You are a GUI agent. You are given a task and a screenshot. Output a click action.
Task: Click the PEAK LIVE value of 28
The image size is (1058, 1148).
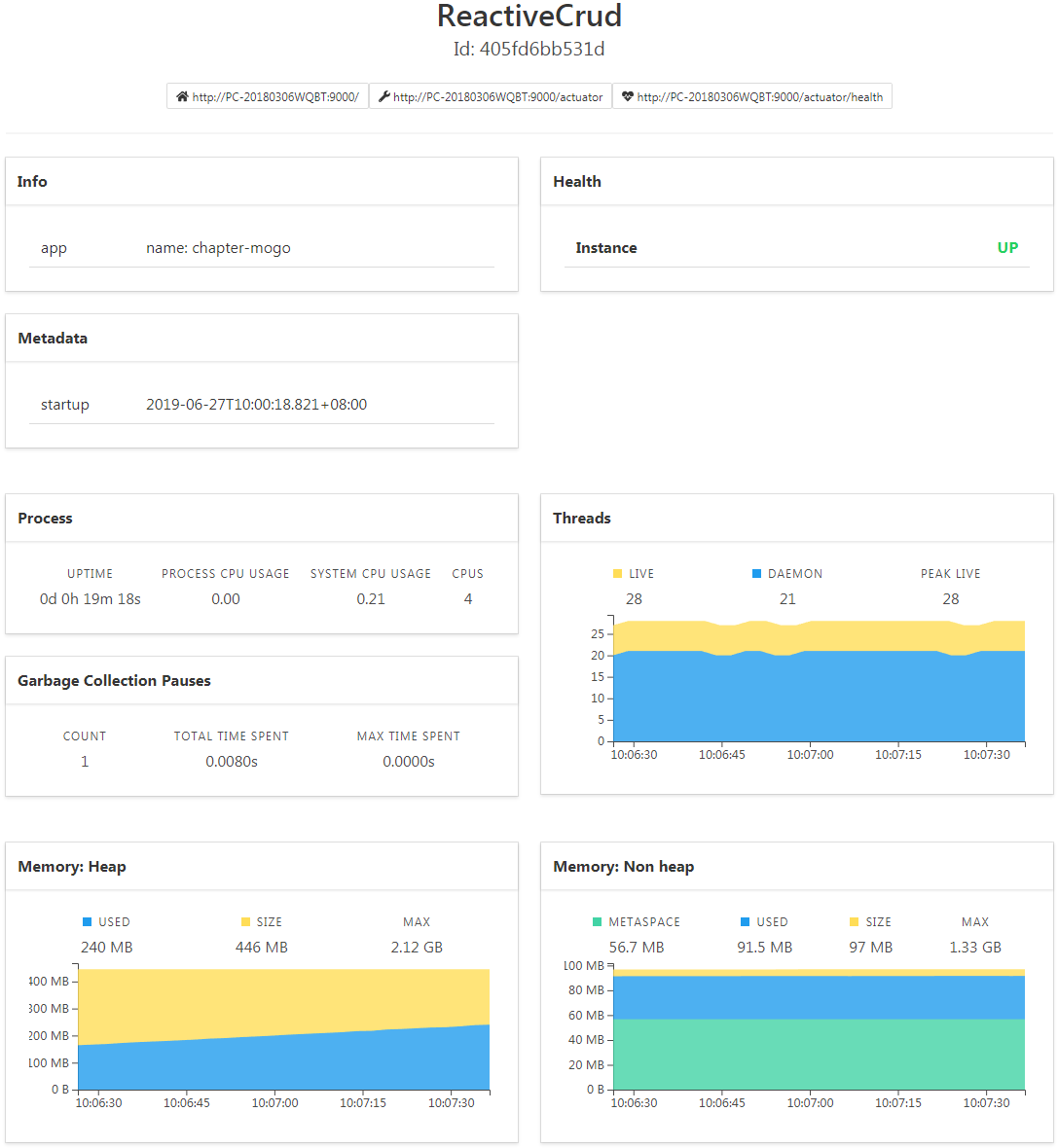click(x=950, y=598)
